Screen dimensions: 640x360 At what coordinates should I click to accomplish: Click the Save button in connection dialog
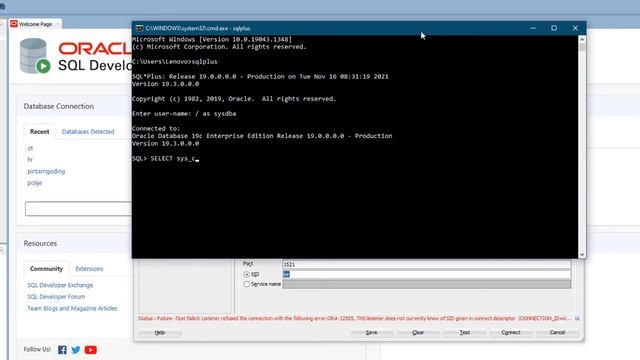pyautogui.click(x=371, y=333)
